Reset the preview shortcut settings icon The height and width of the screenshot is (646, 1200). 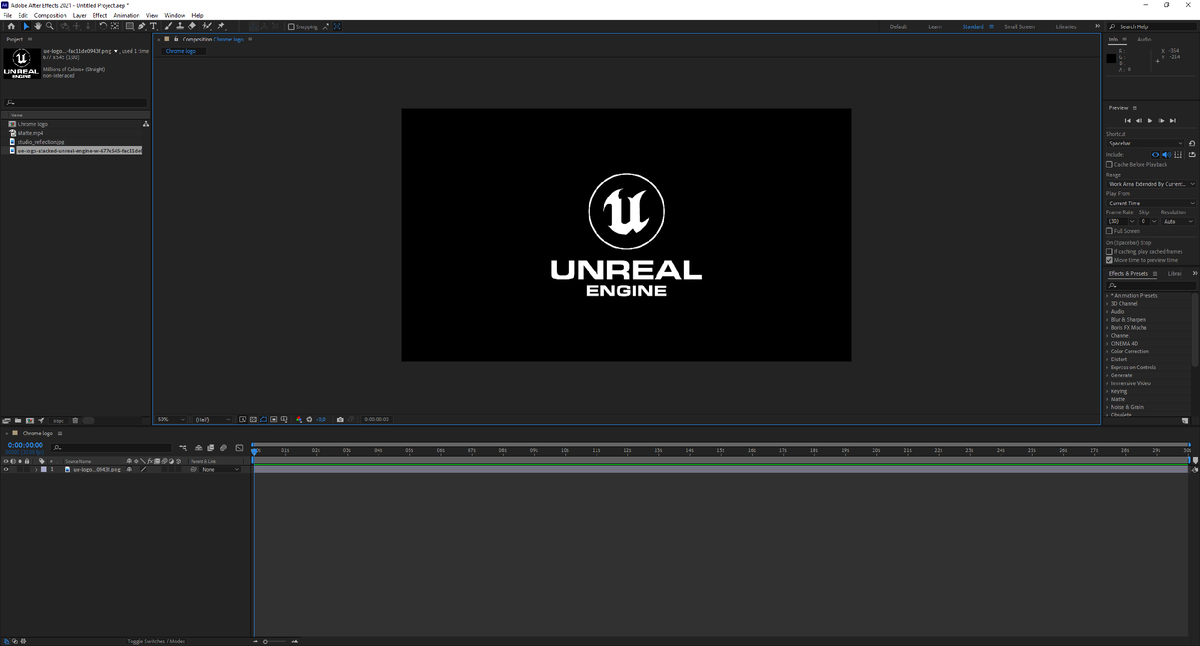[x=1192, y=143]
